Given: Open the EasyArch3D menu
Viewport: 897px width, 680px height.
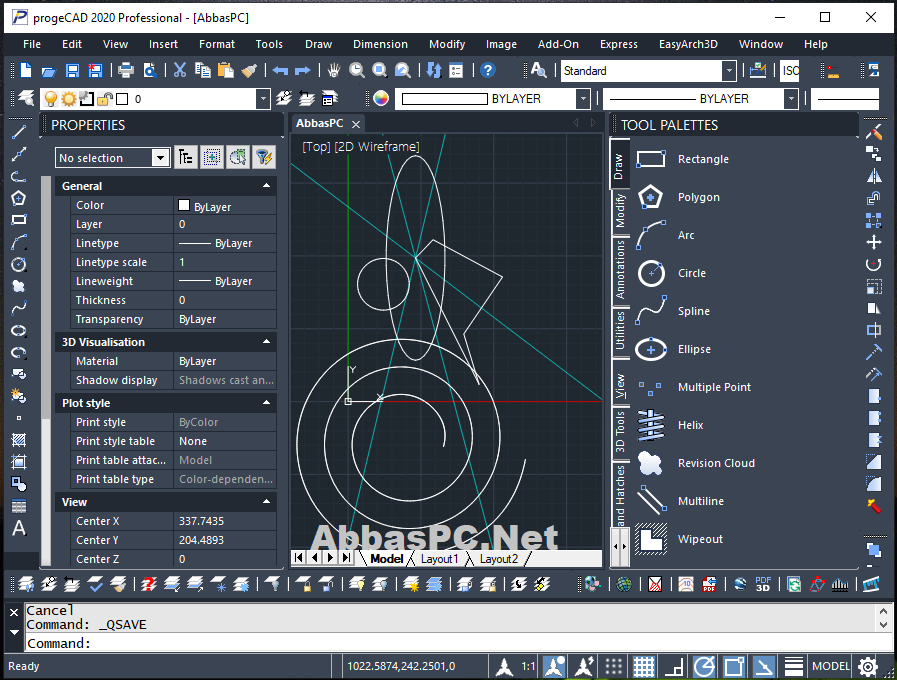Looking at the screenshot, I should 688,44.
